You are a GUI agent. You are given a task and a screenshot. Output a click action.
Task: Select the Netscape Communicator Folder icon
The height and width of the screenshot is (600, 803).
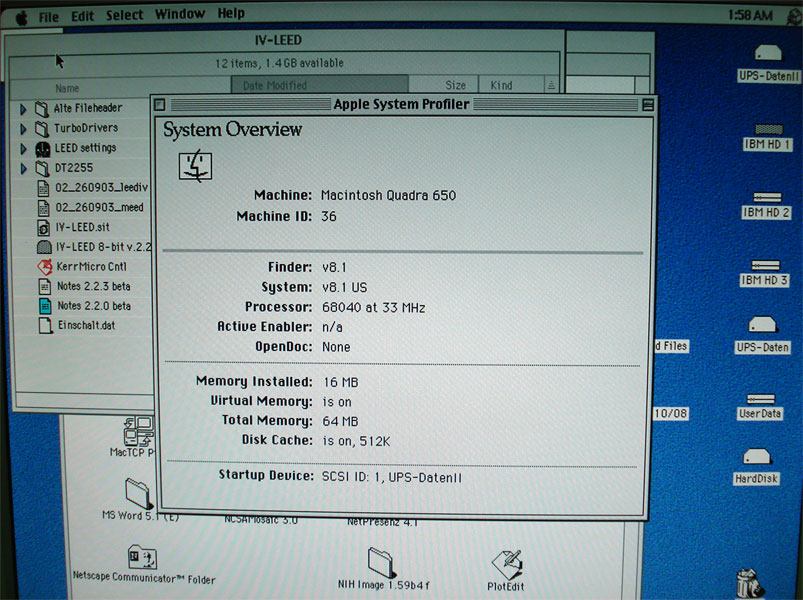[142, 557]
